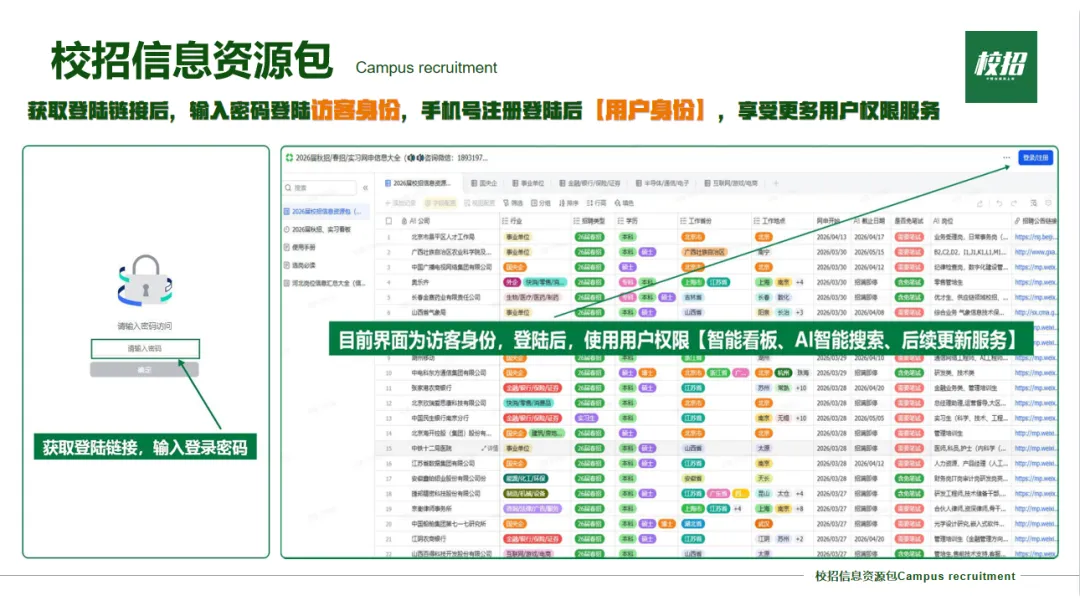1080x606 pixels.
Task: Switch to the 金融/银行/保险/证券 tab
Action: 590,183
